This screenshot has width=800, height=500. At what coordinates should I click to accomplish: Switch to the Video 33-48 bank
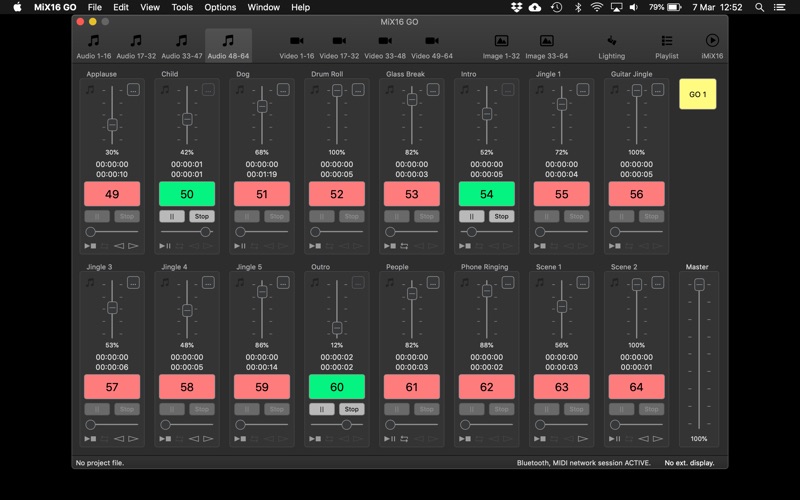point(385,46)
